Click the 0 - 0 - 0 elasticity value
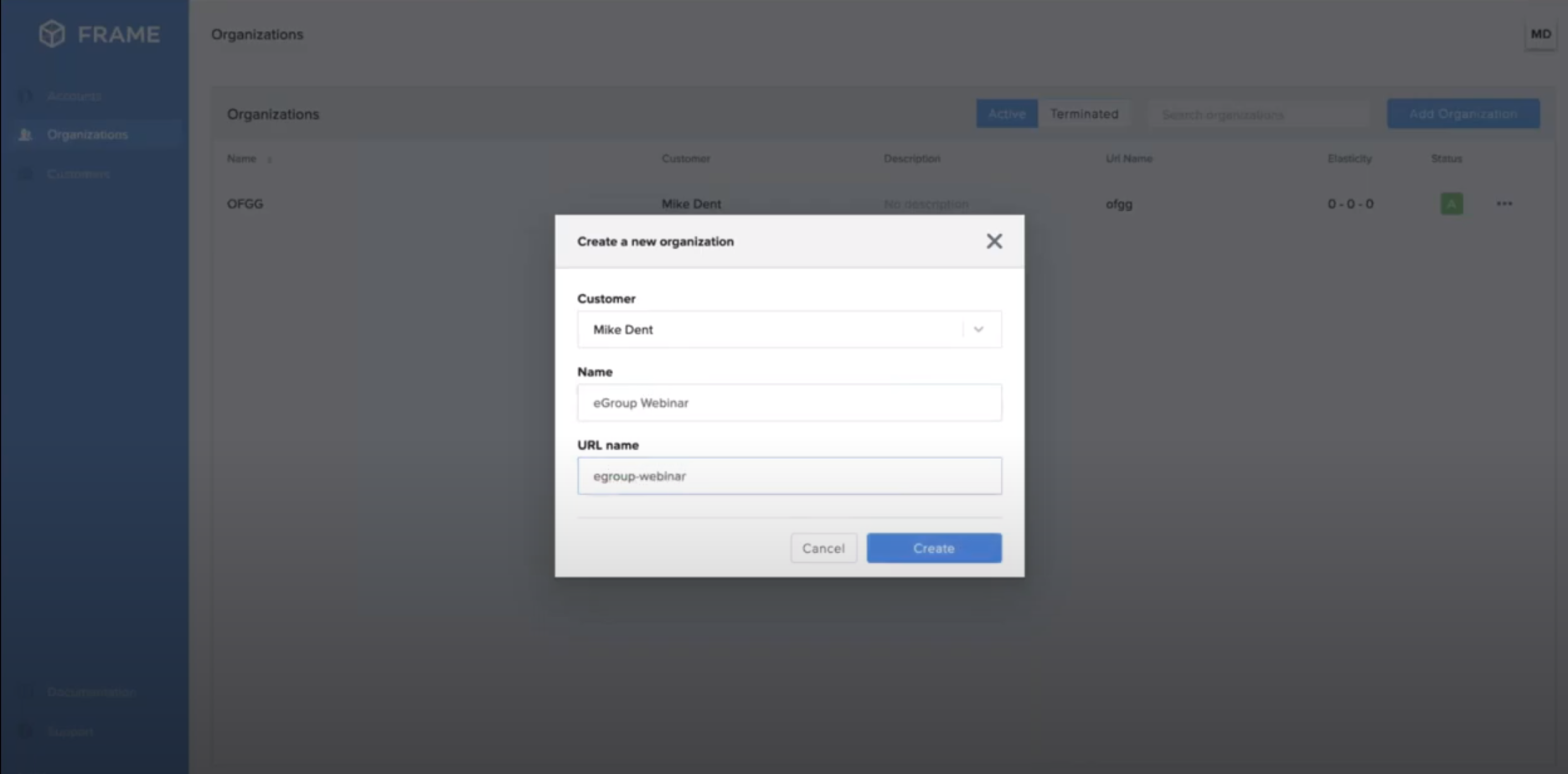Viewport: 1568px width, 774px height. click(x=1350, y=204)
